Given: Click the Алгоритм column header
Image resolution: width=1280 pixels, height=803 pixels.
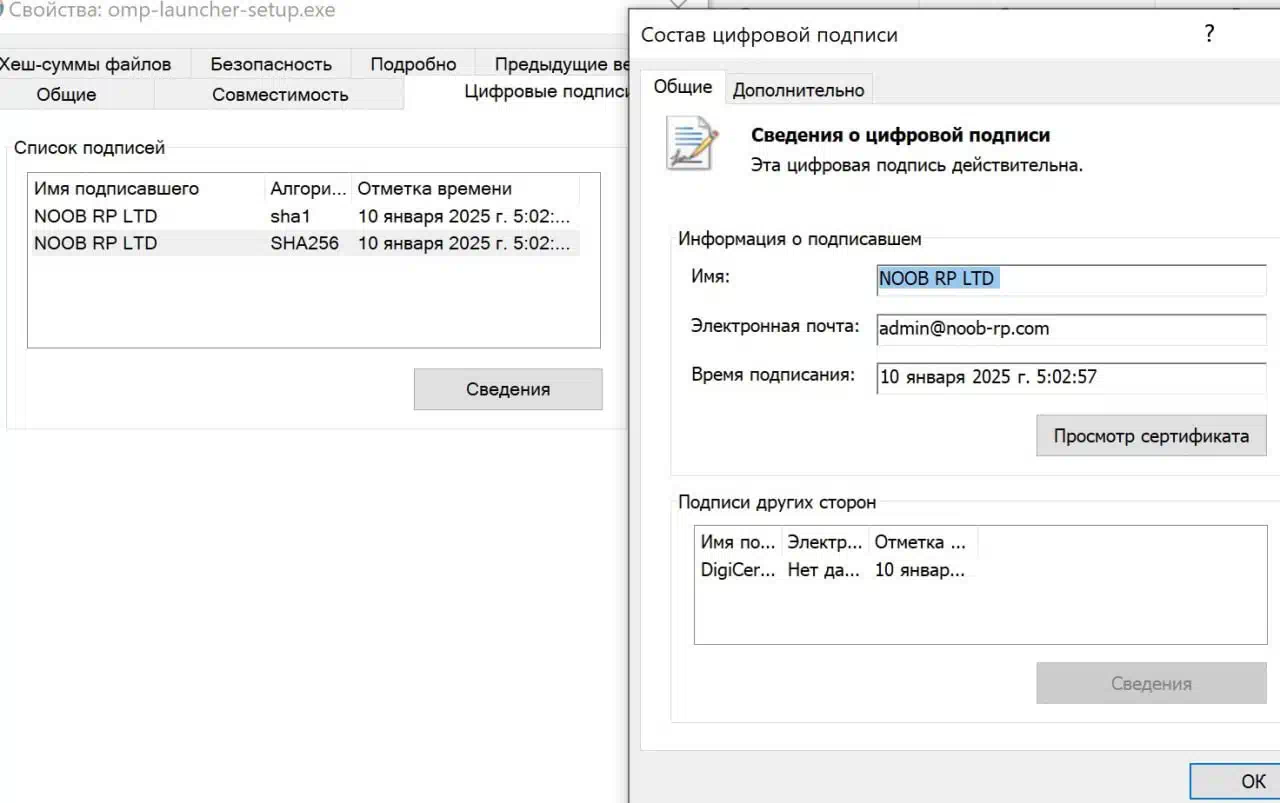Looking at the screenshot, I should [310, 188].
